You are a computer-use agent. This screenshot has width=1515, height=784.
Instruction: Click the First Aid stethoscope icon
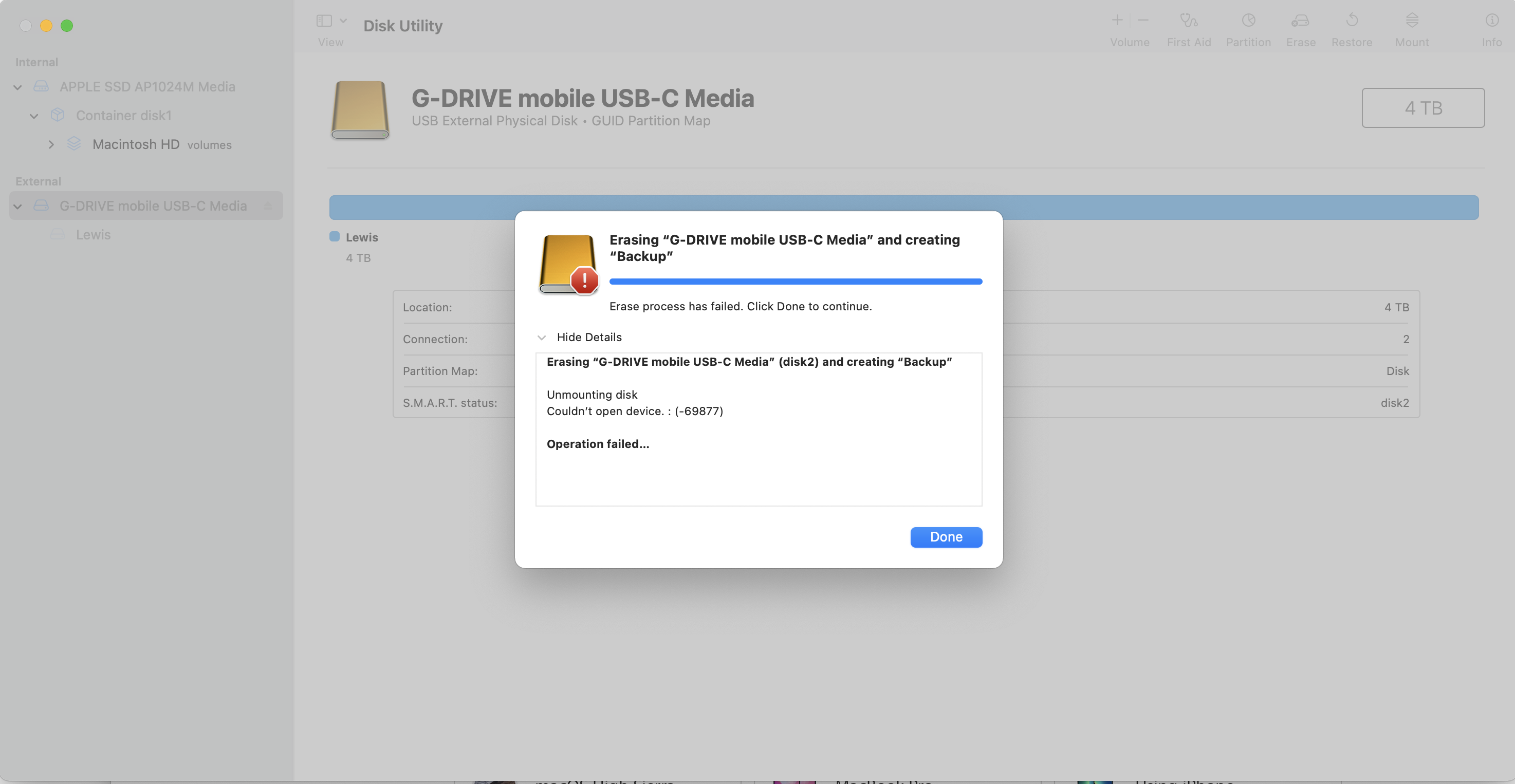pos(1188,21)
